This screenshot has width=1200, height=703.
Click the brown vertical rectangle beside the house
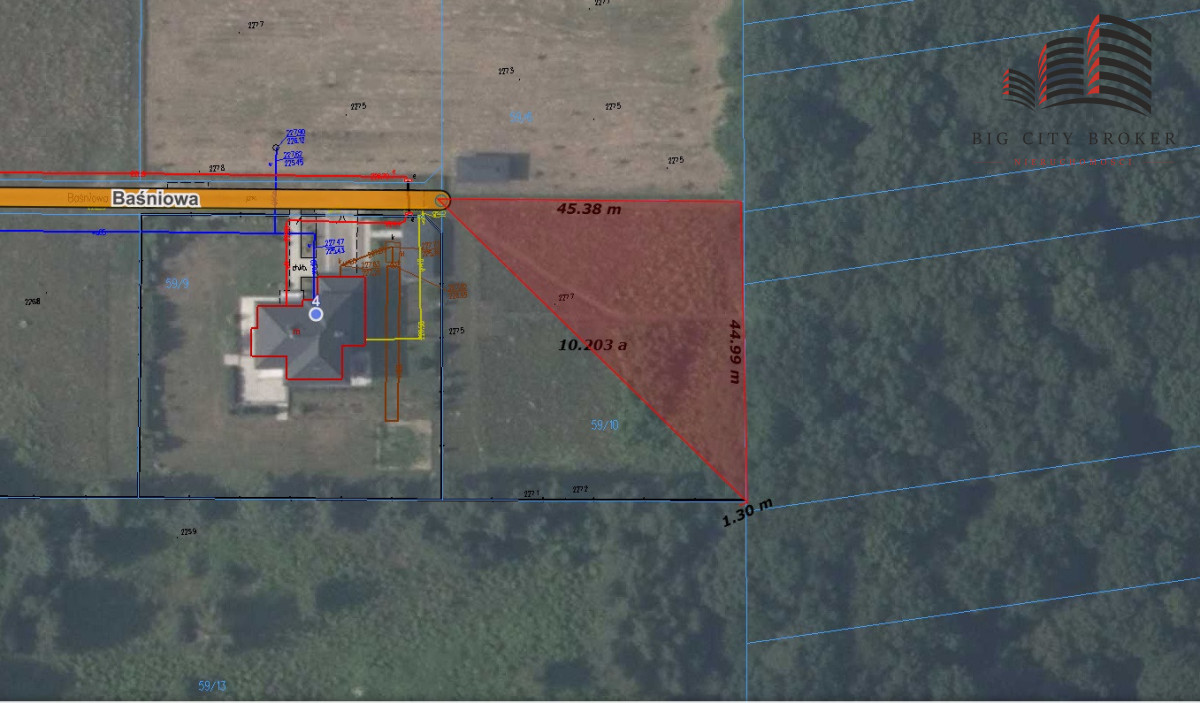pos(392,345)
